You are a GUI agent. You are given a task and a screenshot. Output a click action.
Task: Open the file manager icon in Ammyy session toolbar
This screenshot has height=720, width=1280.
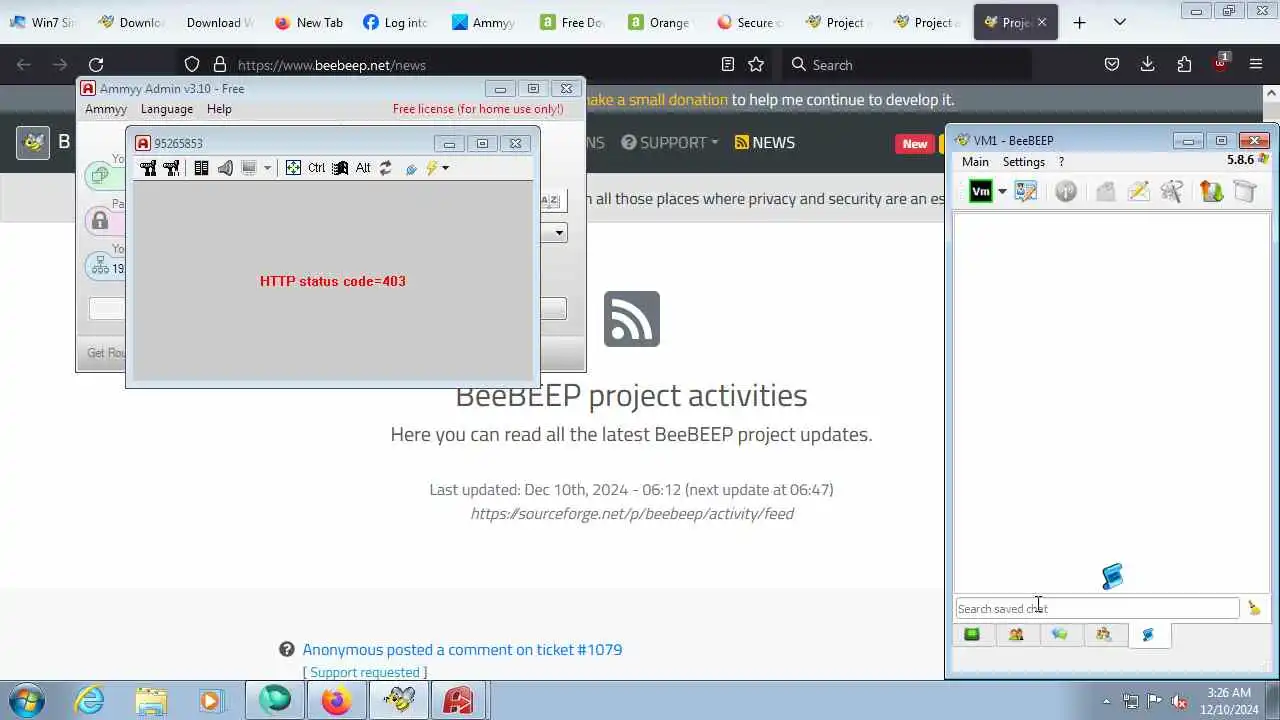click(x=201, y=168)
